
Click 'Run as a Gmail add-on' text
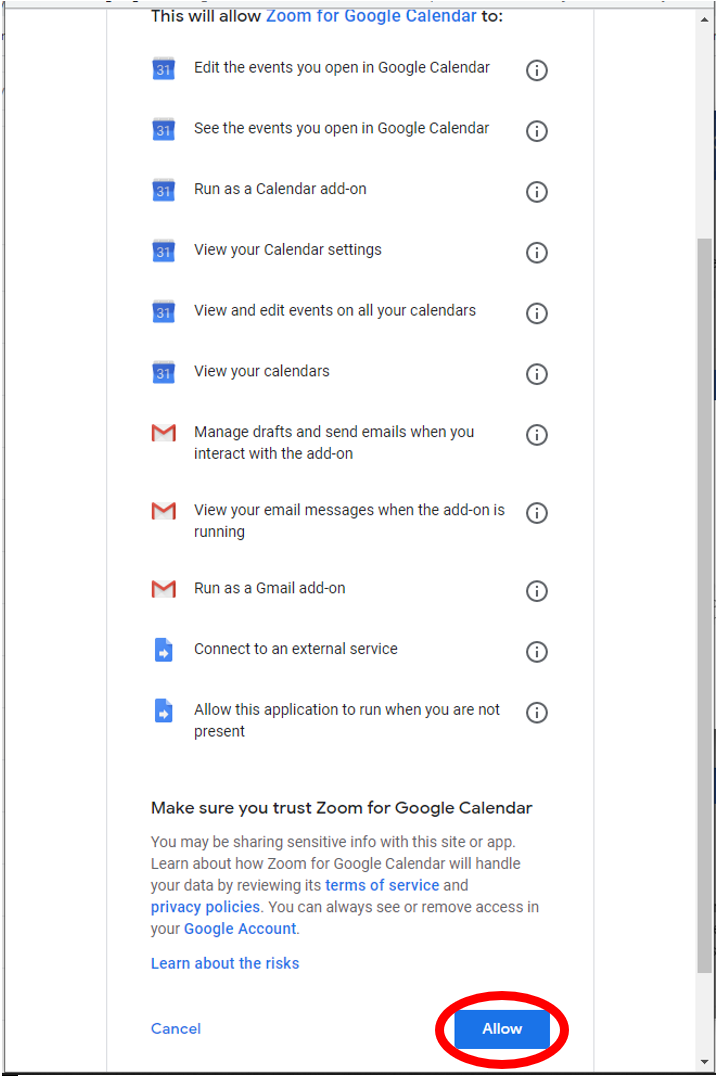point(270,588)
